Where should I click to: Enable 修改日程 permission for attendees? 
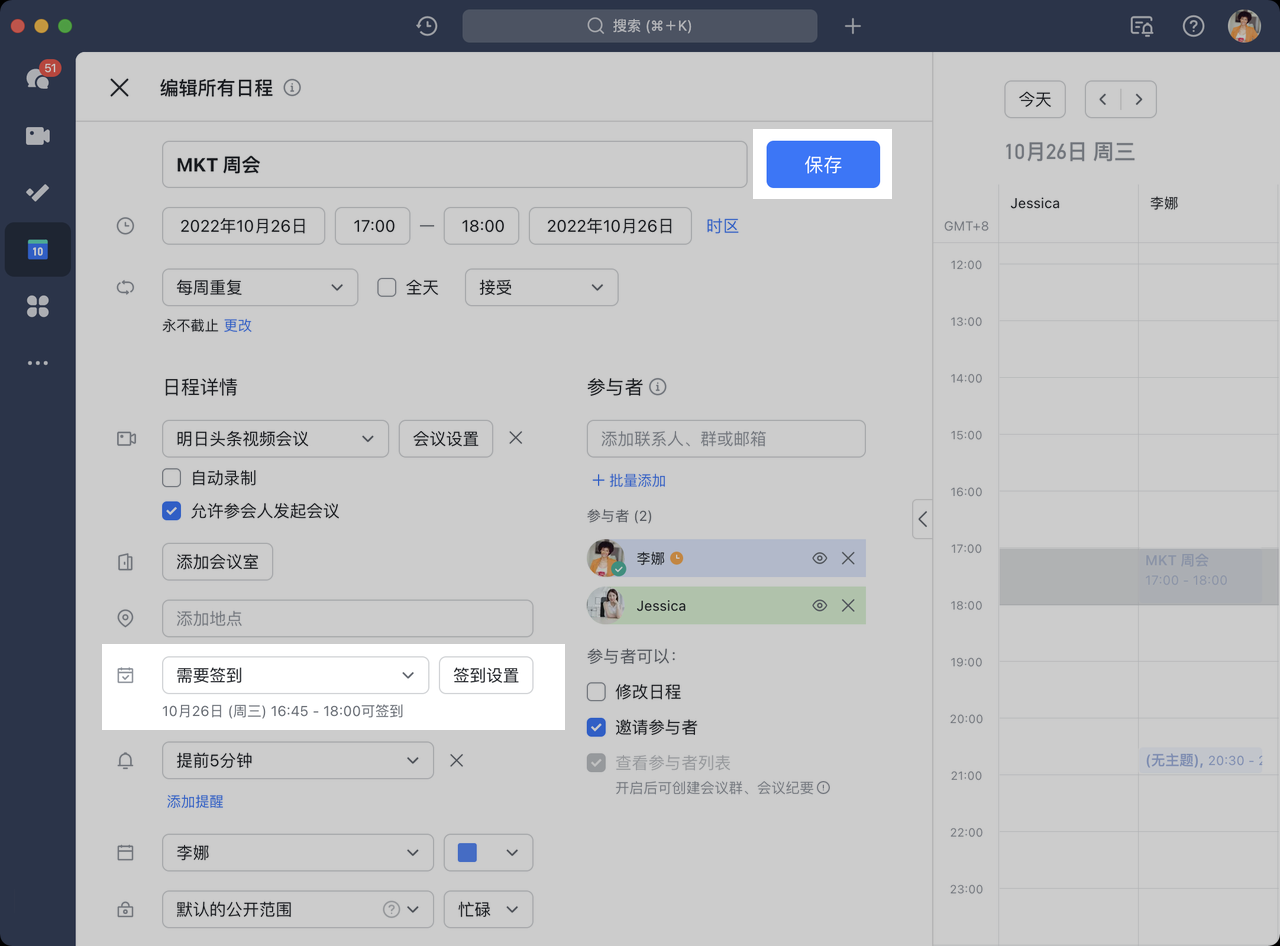click(x=597, y=692)
